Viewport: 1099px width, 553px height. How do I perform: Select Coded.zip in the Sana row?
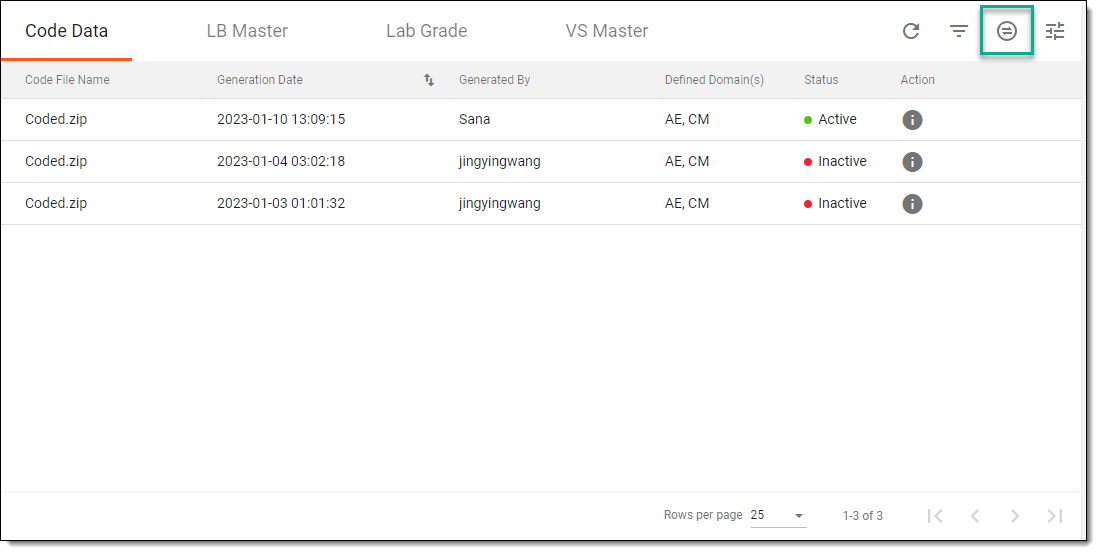[56, 119]
